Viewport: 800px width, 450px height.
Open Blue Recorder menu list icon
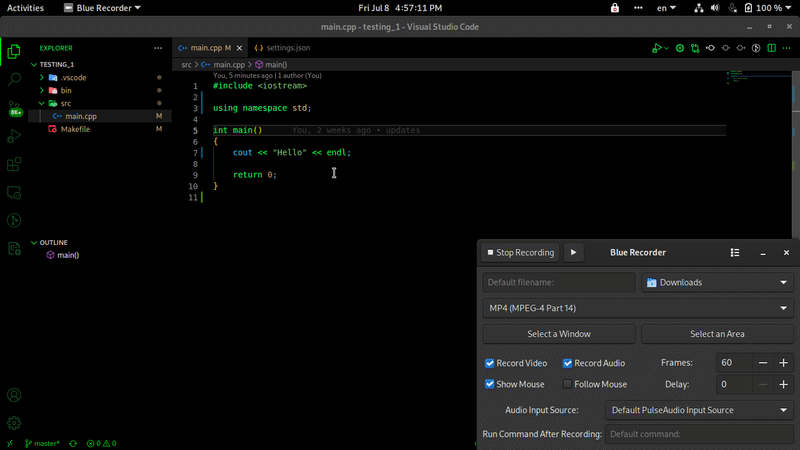tap(735, 253)
